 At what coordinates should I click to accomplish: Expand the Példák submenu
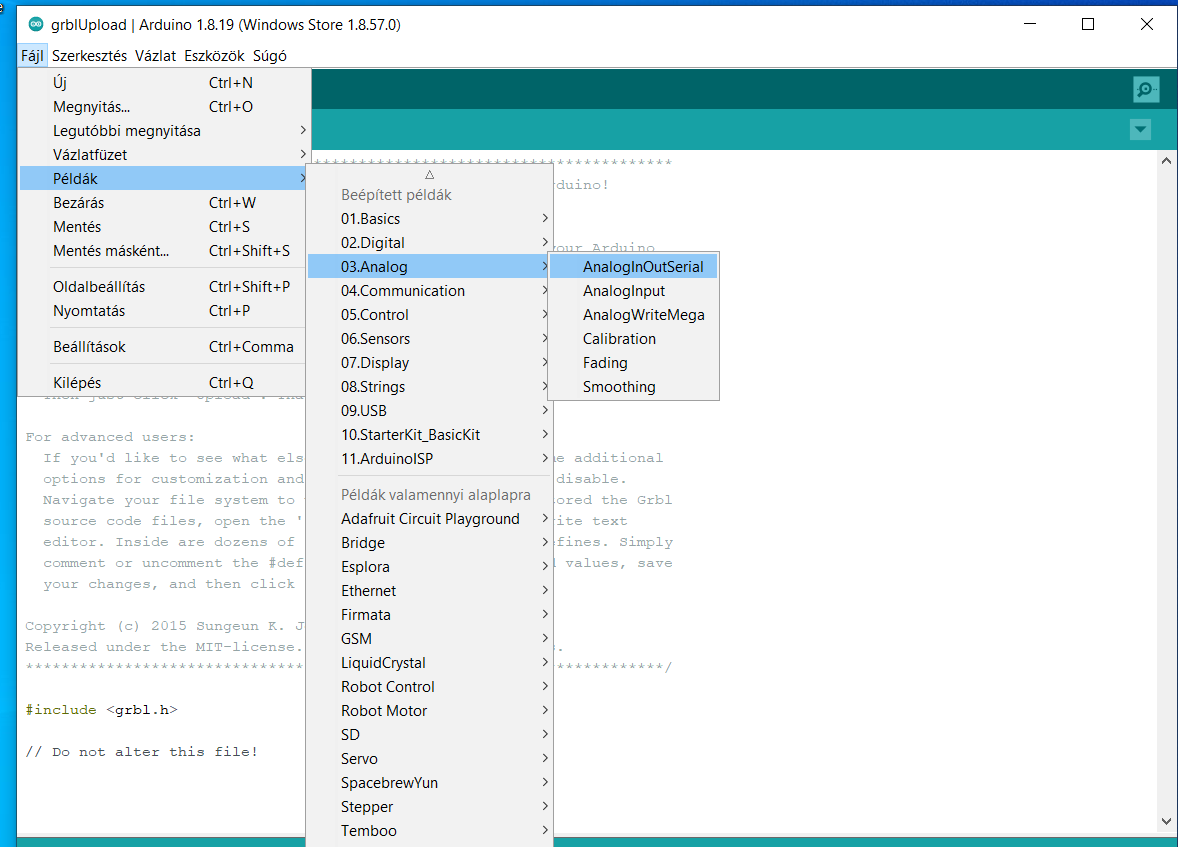point(162,179)
